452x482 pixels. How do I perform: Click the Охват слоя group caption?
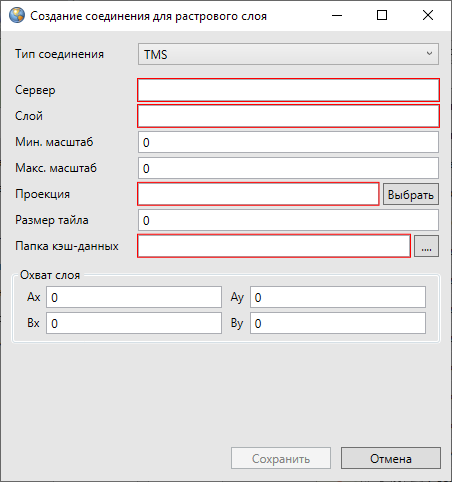pyautogui.click(x=50, y=275)
